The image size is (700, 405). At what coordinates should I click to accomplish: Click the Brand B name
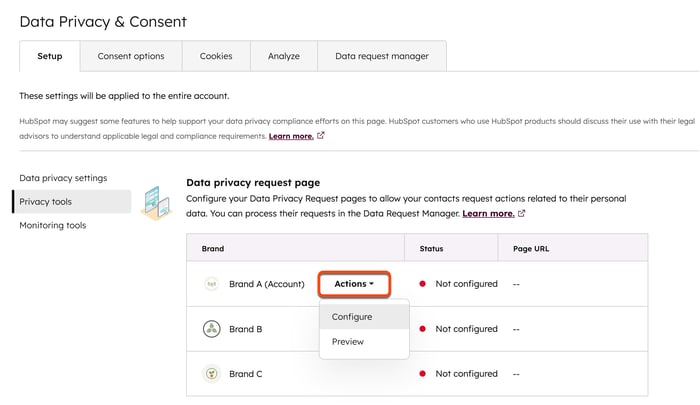pyautogui.click(x=246, y=329)
